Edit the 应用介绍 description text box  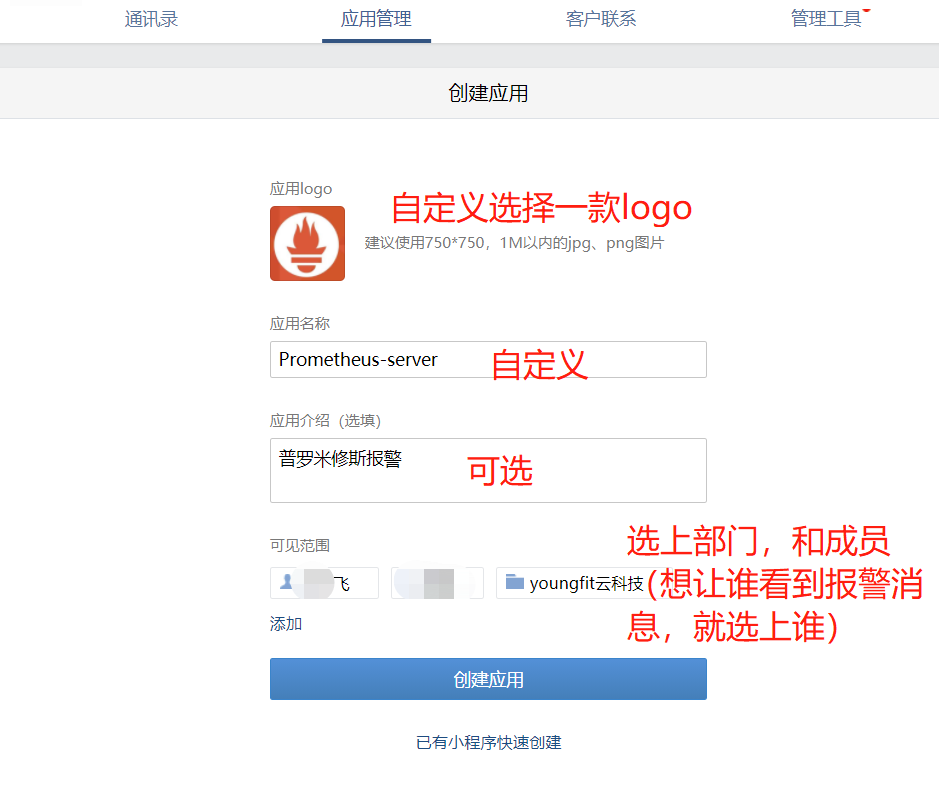click(x=488, y=470)
